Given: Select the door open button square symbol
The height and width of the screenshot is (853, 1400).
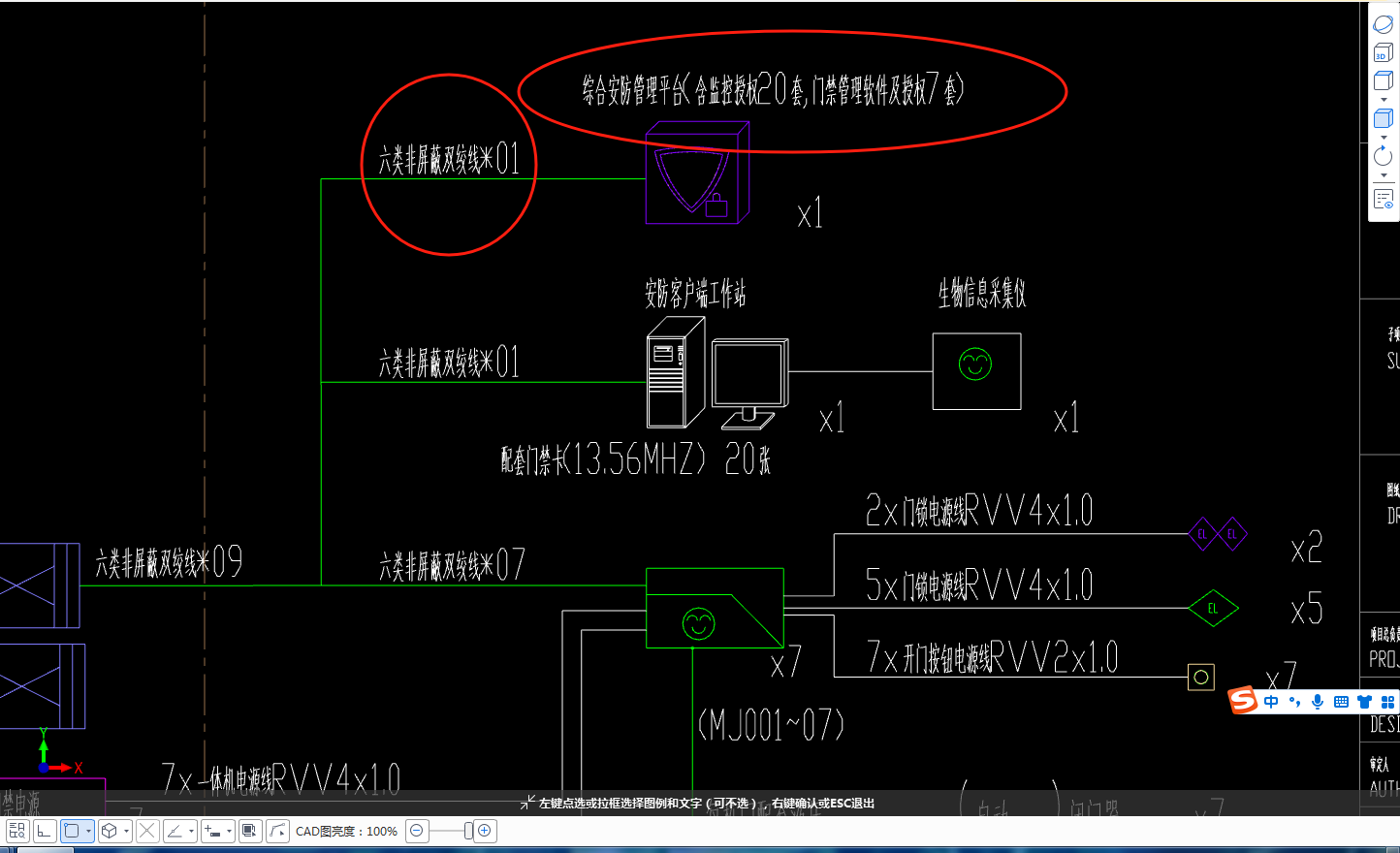Looking at the screenshot, I should click(1201, 677).
